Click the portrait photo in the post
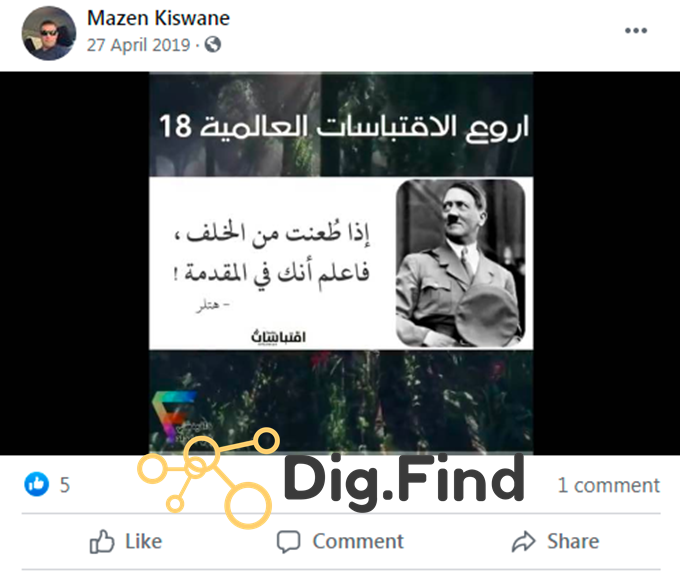680x571 pixels. pos(461,263)
